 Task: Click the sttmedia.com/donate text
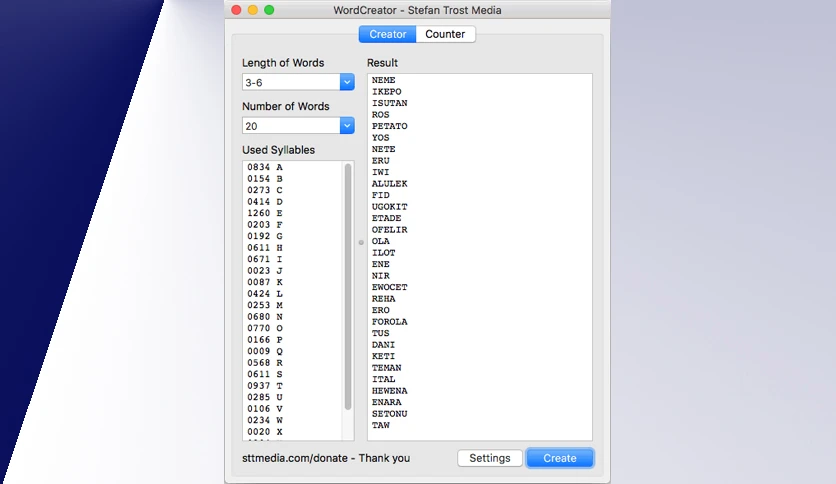tap(295, 458)
